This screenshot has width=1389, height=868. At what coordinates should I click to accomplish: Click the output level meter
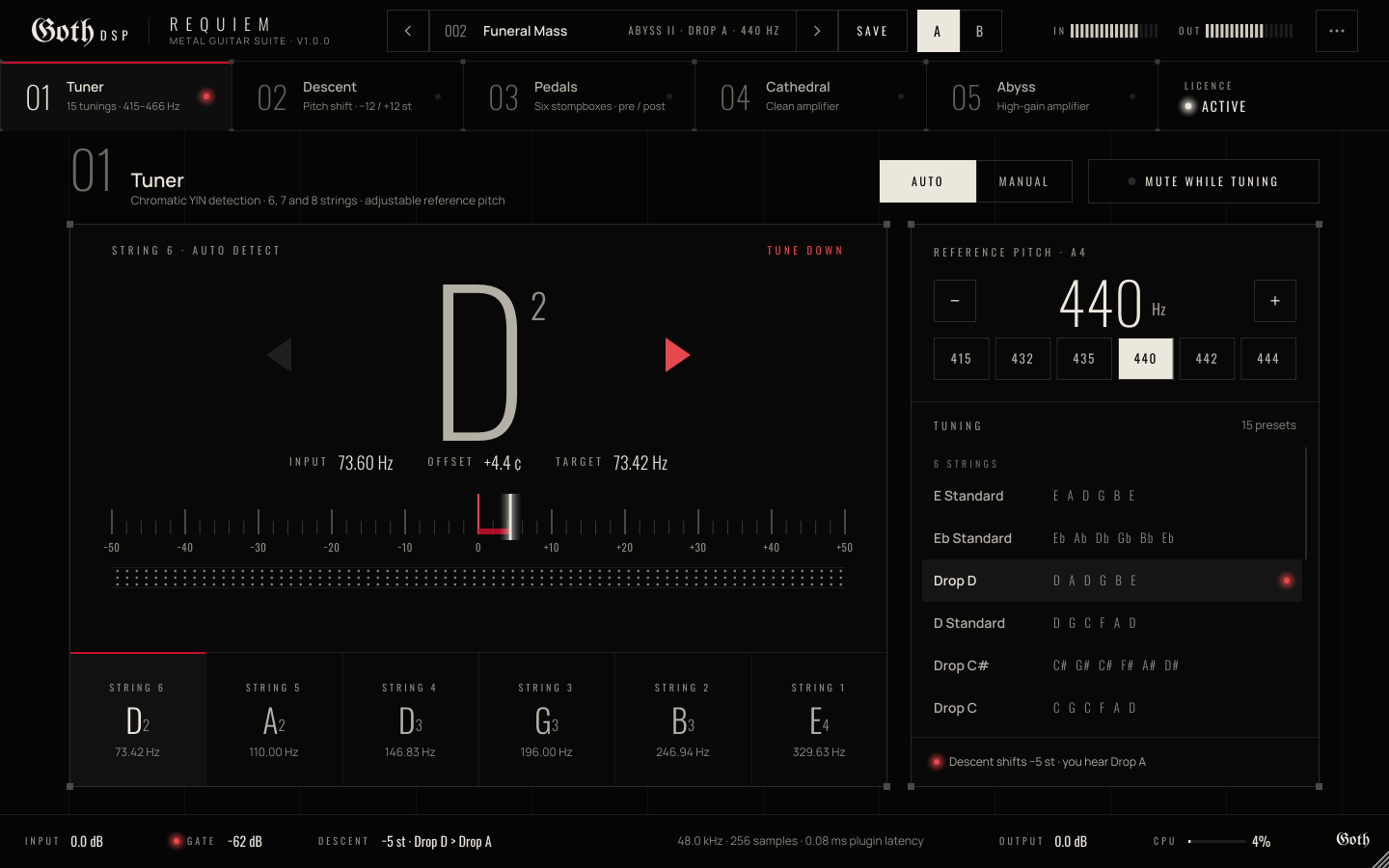(1249, 31)
